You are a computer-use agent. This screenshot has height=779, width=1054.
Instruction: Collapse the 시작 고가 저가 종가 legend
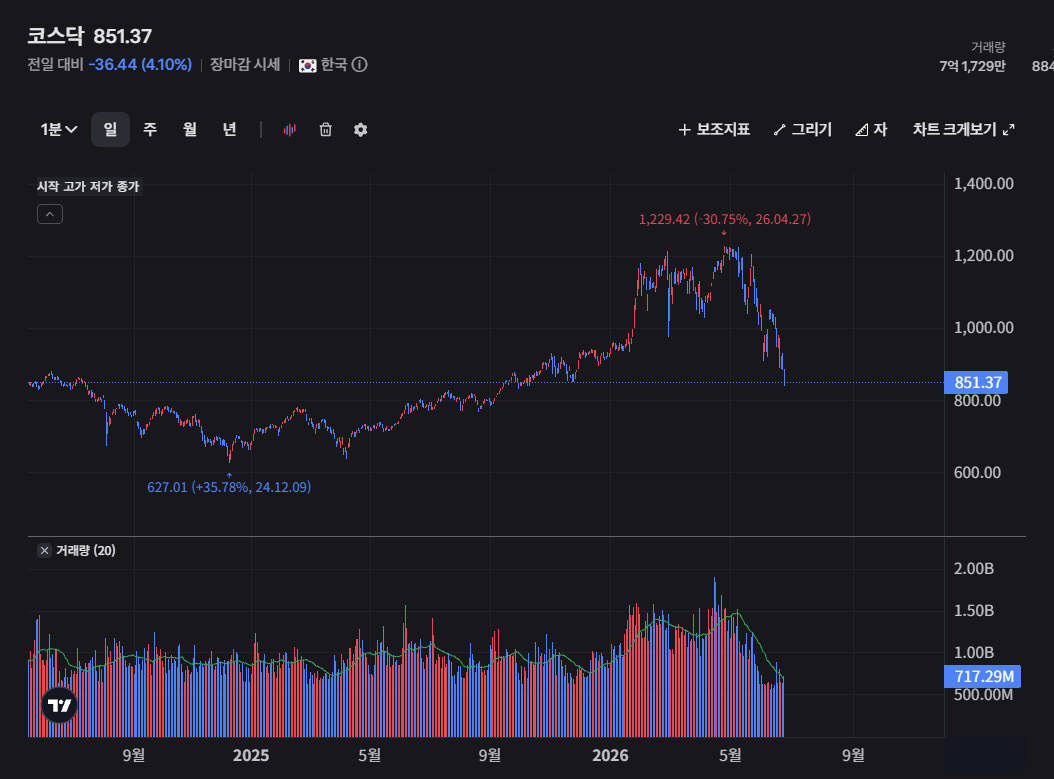point(50,214)
